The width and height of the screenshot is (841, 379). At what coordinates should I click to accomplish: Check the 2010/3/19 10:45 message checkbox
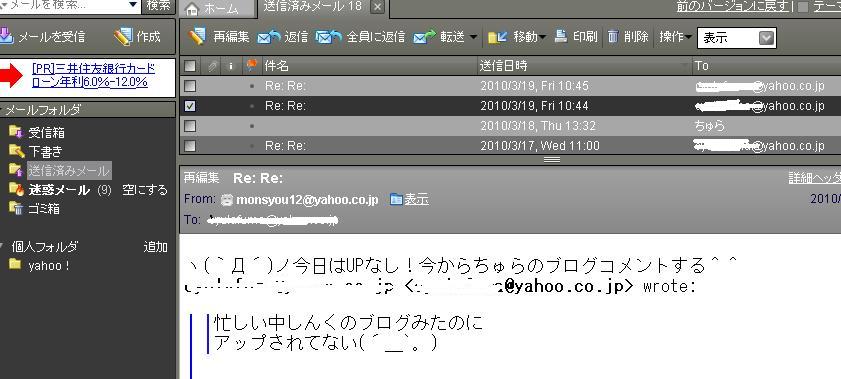(190, 86)
